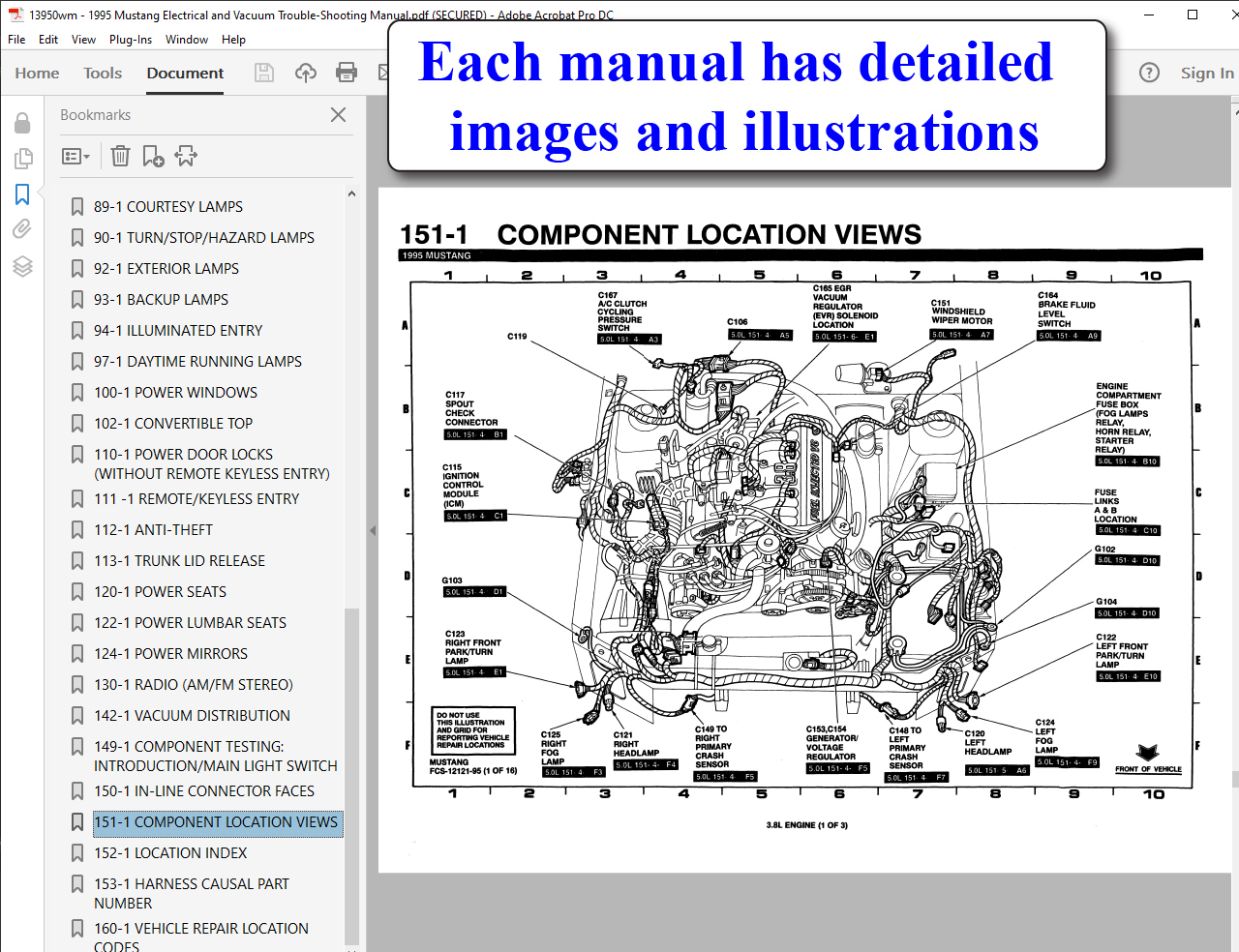The height and width of the screenshot is (952, 1239).
Task: Select the 142-1 VACUUM DISTRIBUTION bookmark
Action: point(192,716)
